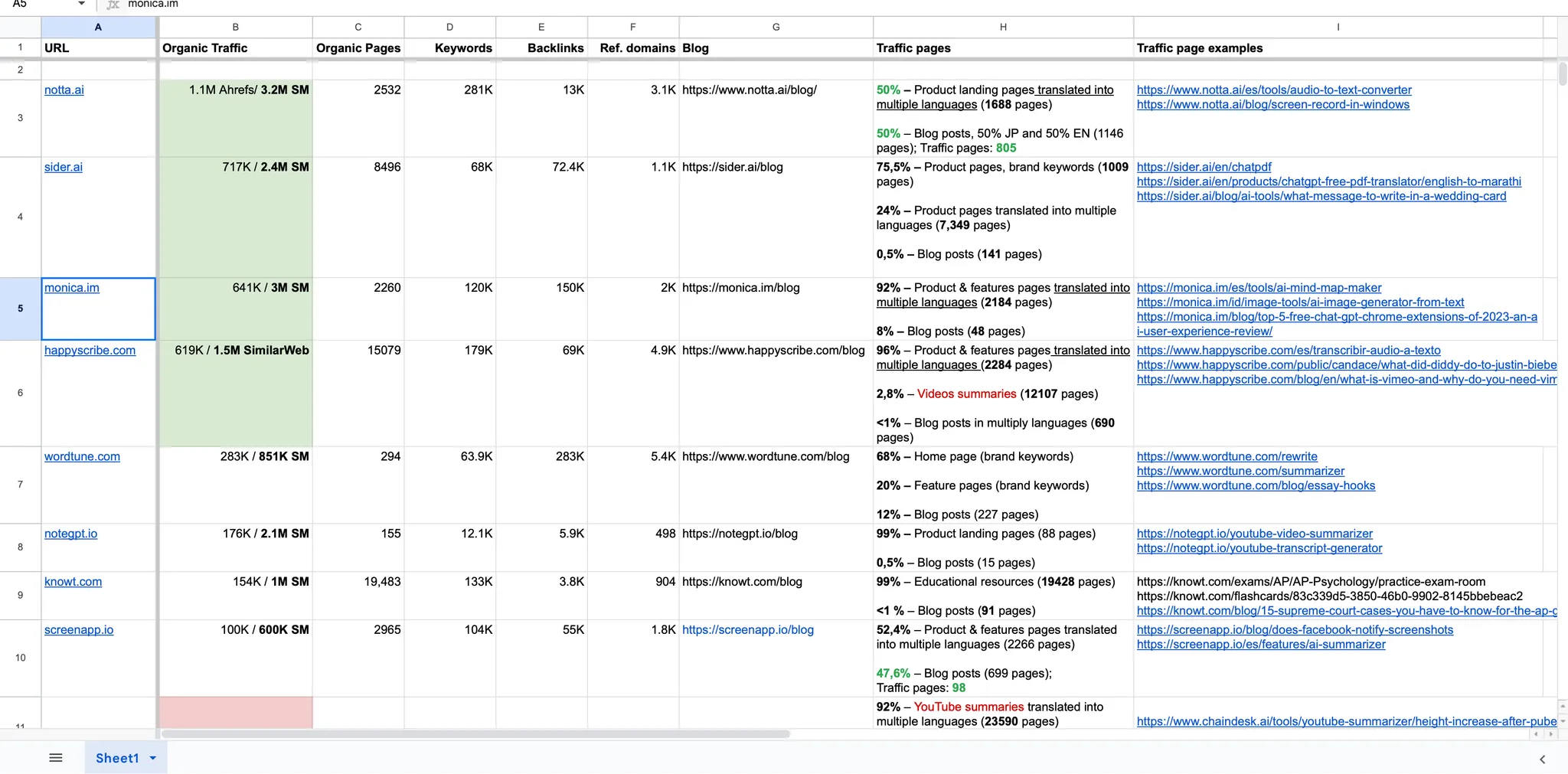Click the 'Keywords' header cell
The height and width of the screenshot is (774, 1568).
coord(450,48)
